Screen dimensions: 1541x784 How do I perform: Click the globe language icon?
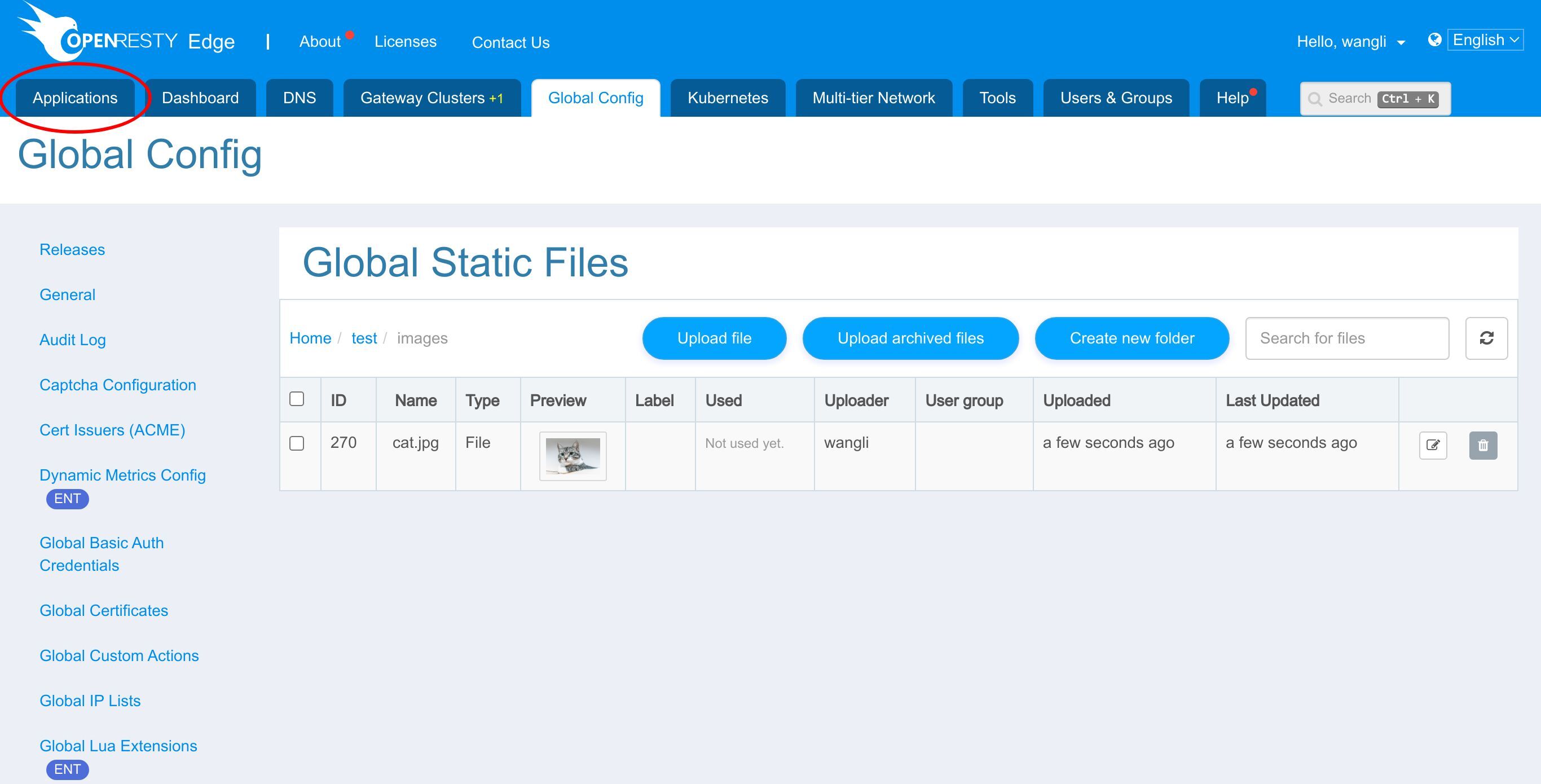coord(1434,39)
